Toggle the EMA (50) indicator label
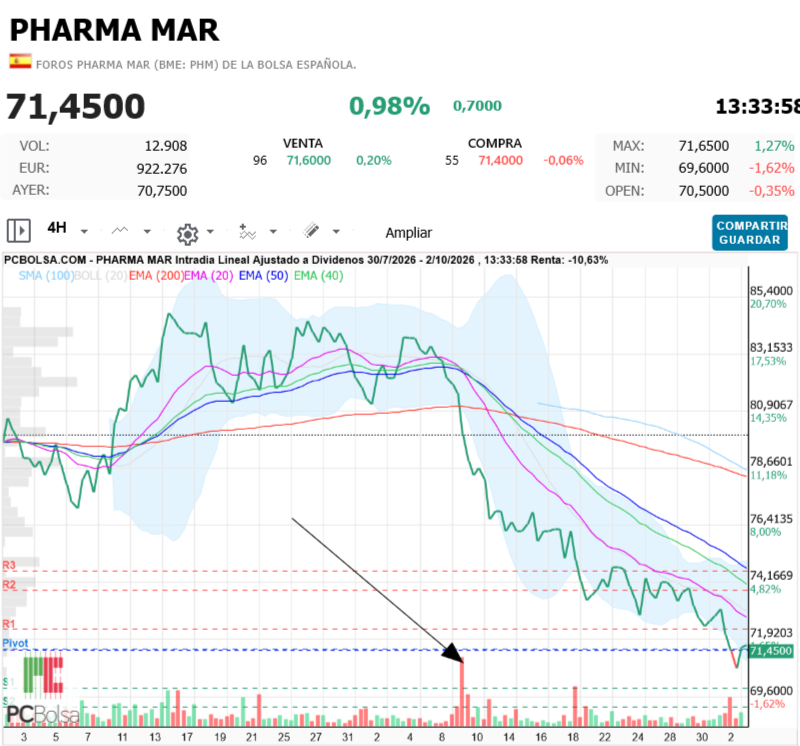The height and width of the screenshot is (746, 800). coord(263,276)
